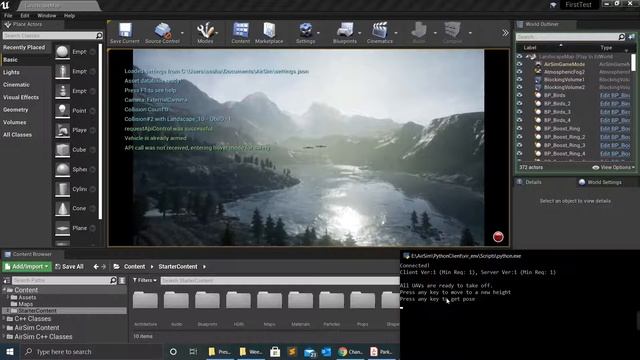
Task: Switch to the World Settings tab
Action: click(600, 182)
